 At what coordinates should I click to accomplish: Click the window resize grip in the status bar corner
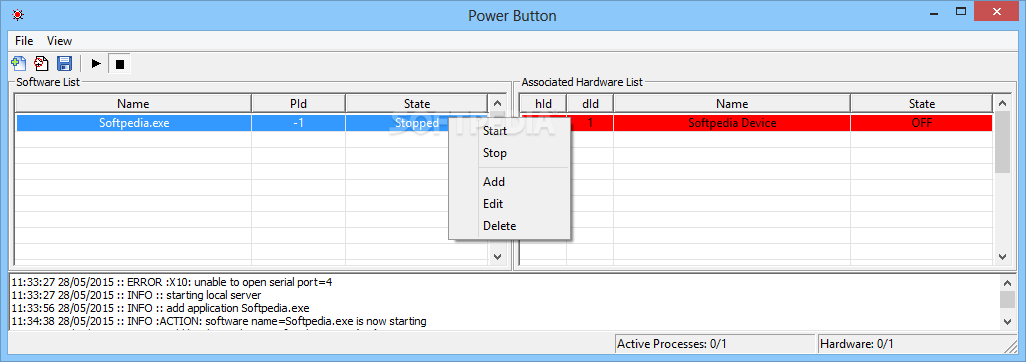tap(1012, 346)
